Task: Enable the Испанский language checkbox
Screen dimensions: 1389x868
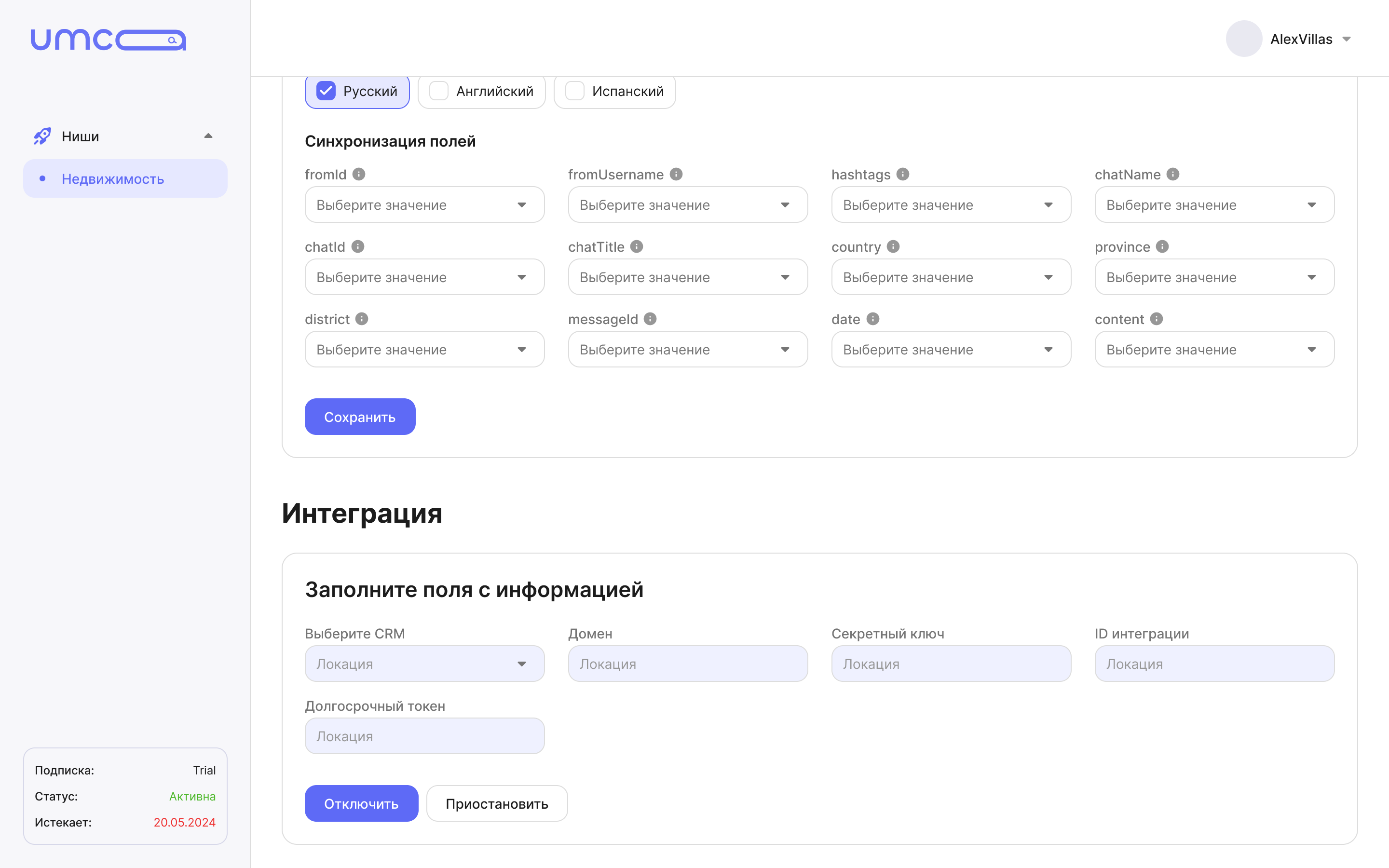Action: pyautogui.click(x=574, y=91)
